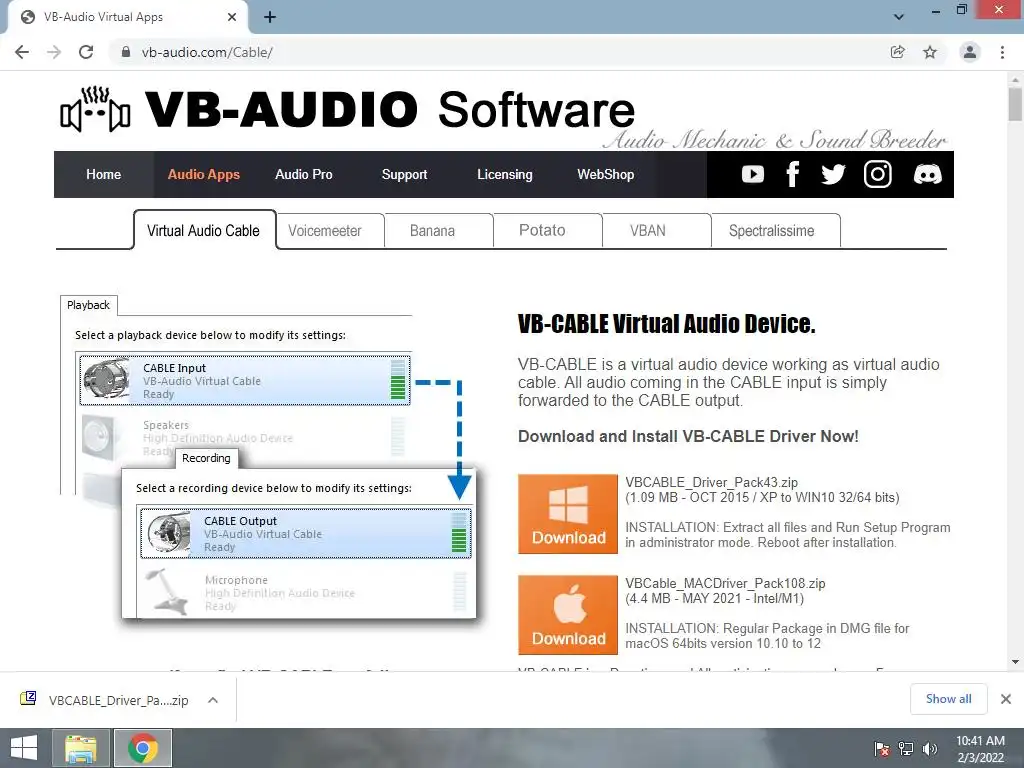Click the page scrollbar down arrow
Screen dimensions: 1024x768
(1015, 662)
